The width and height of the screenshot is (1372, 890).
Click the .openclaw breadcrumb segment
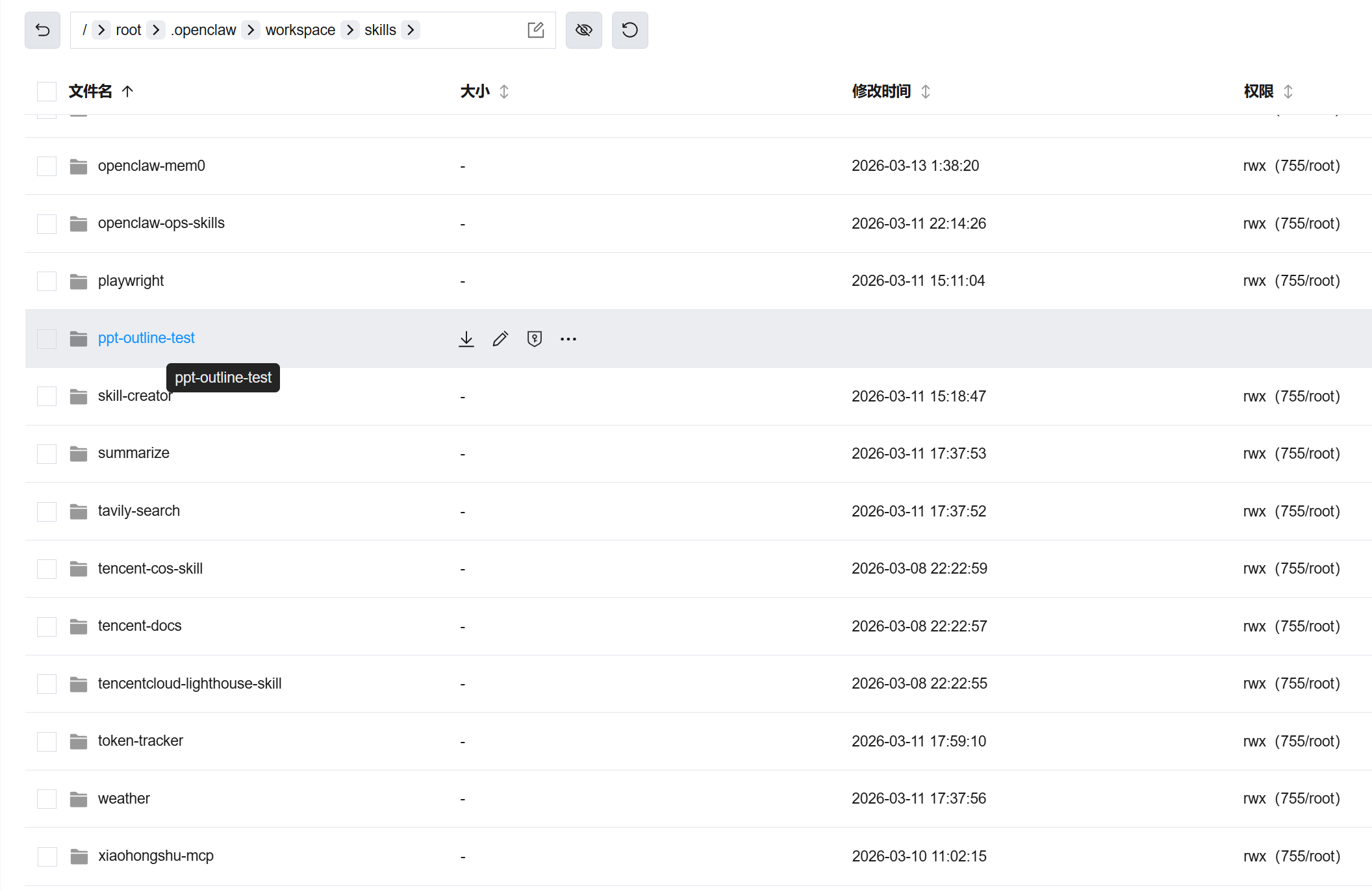(204, 30)
